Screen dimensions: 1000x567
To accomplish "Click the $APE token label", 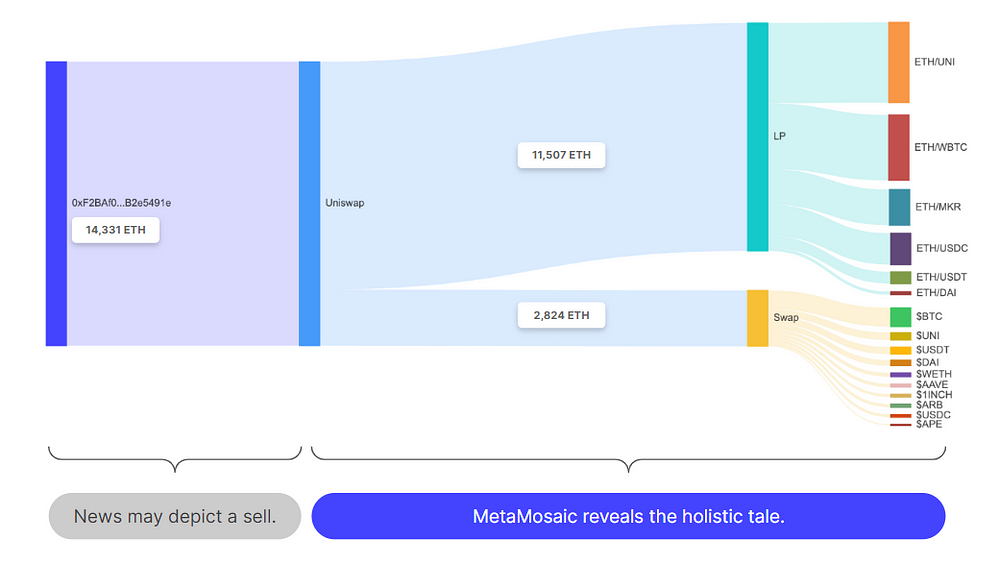I will [928, 424].
